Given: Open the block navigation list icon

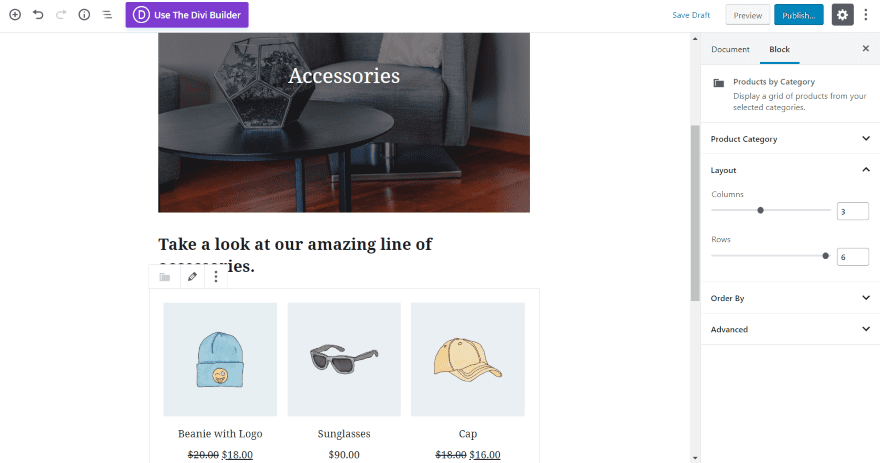Looking at the screenshot, I should pyautogui.click(x=107, y=15).
